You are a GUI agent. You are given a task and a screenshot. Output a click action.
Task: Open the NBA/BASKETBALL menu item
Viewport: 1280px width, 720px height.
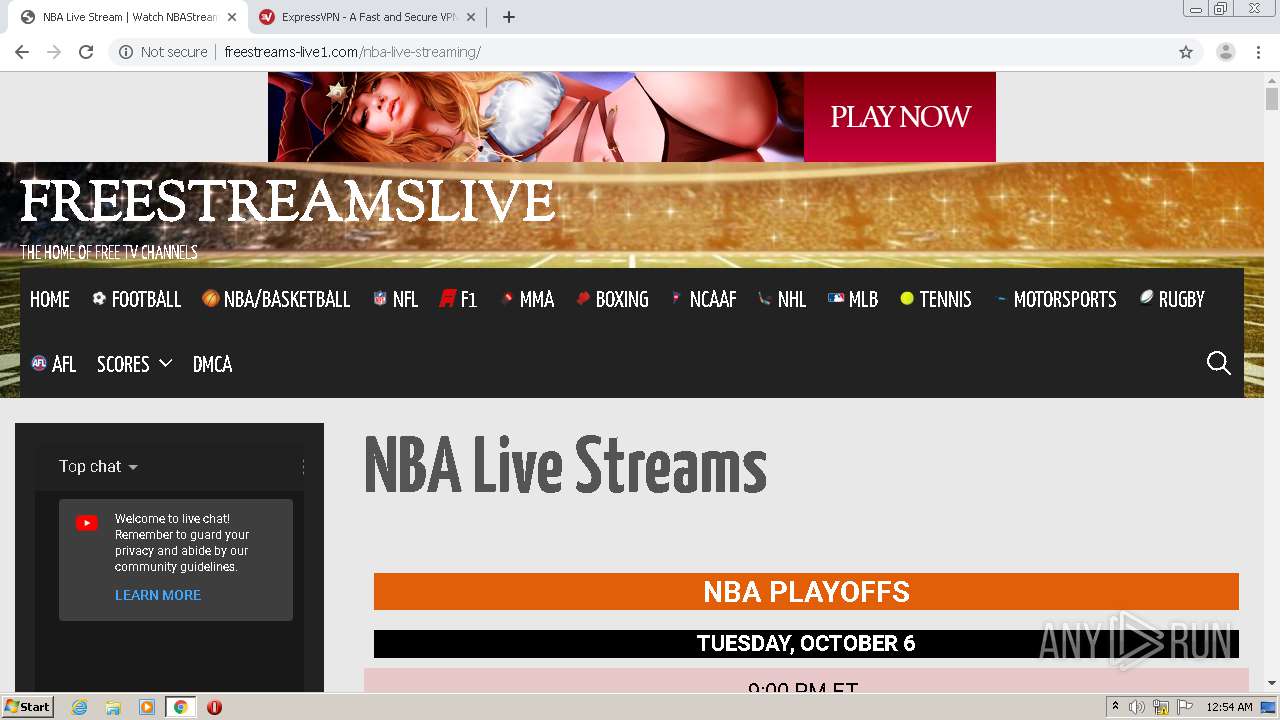pyautogui.click(x=276, y=299)
